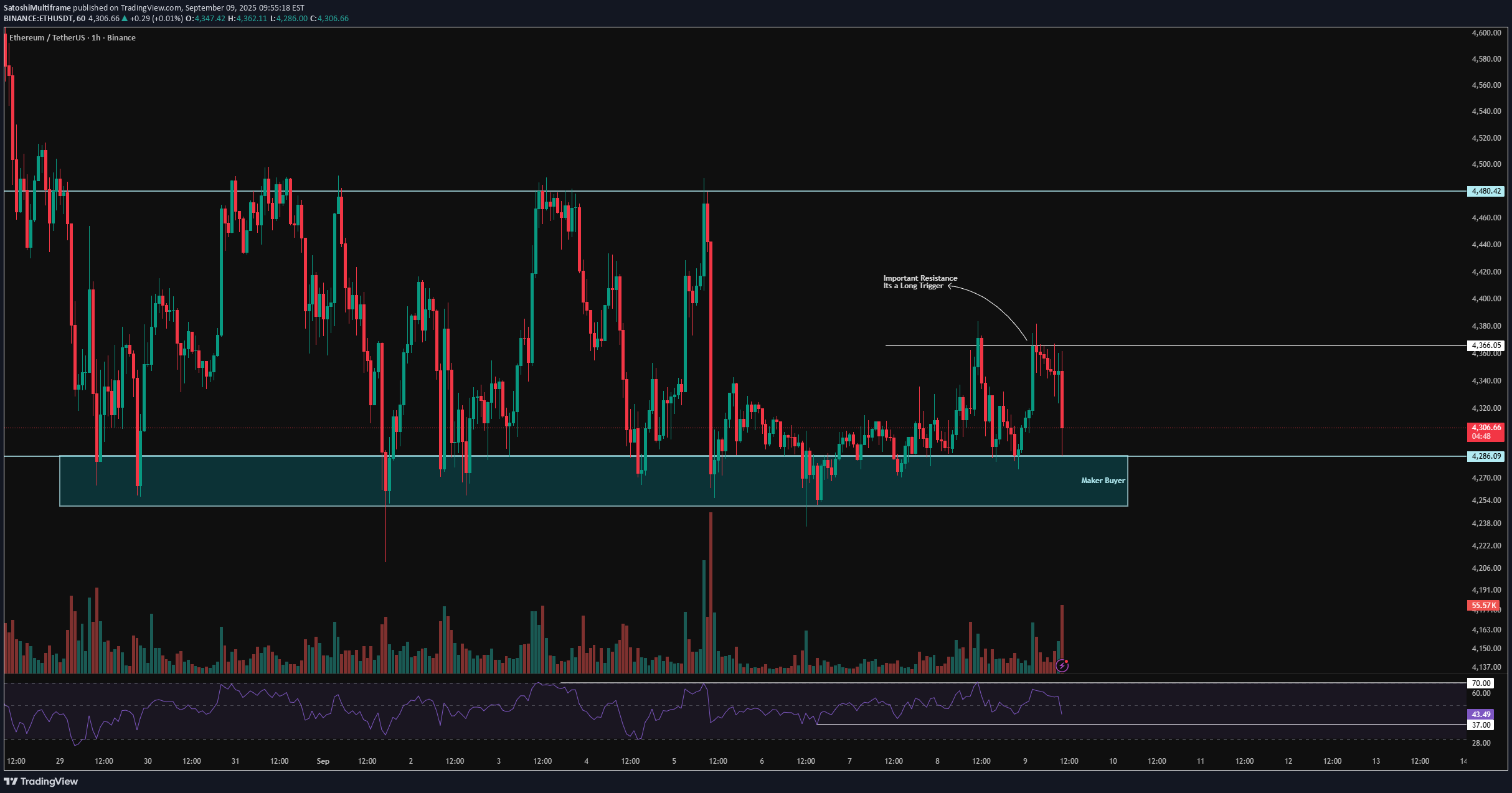Select the 4,480.42 price label

1486,191
